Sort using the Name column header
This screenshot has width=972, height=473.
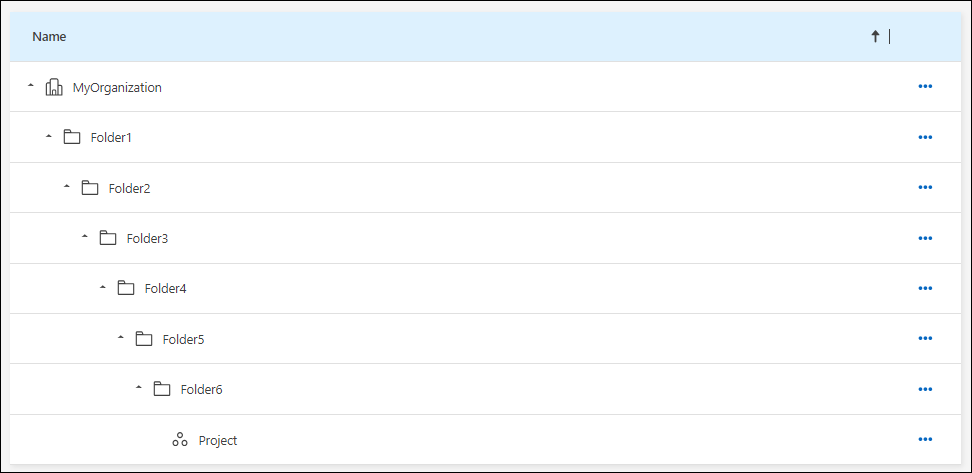click(x=49, y=37)
